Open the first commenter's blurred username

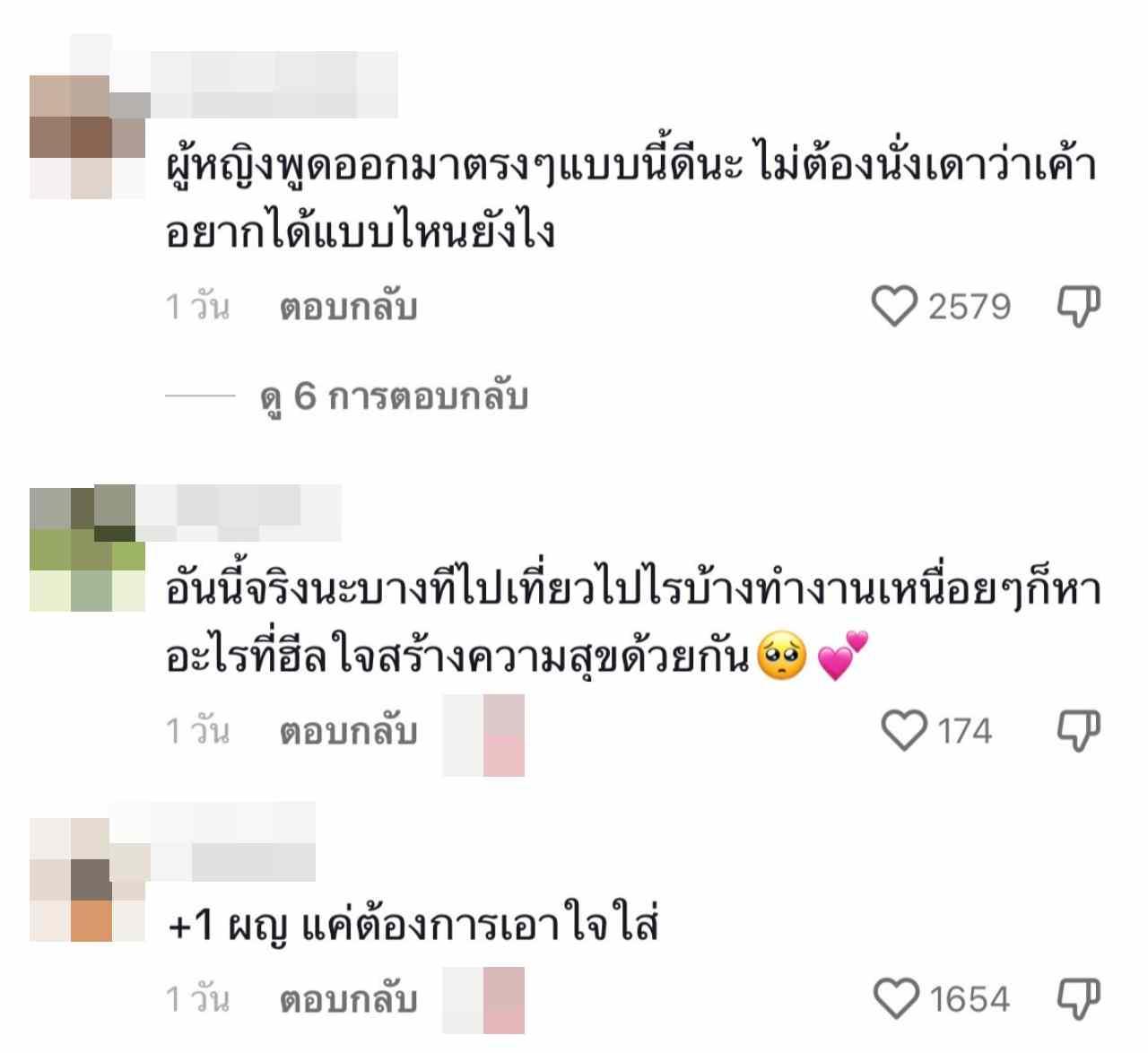274,85
